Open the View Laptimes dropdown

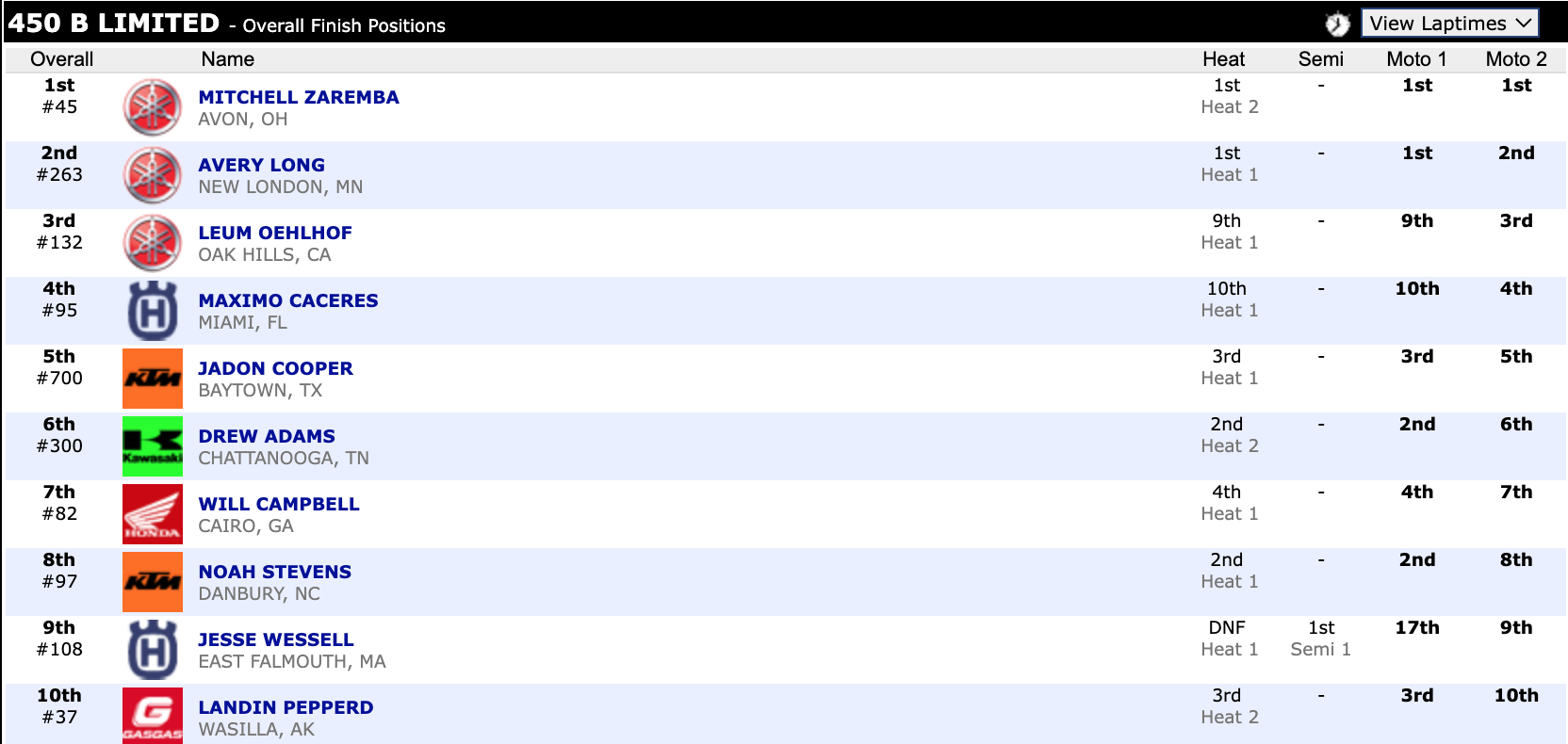coord(1449,24)
